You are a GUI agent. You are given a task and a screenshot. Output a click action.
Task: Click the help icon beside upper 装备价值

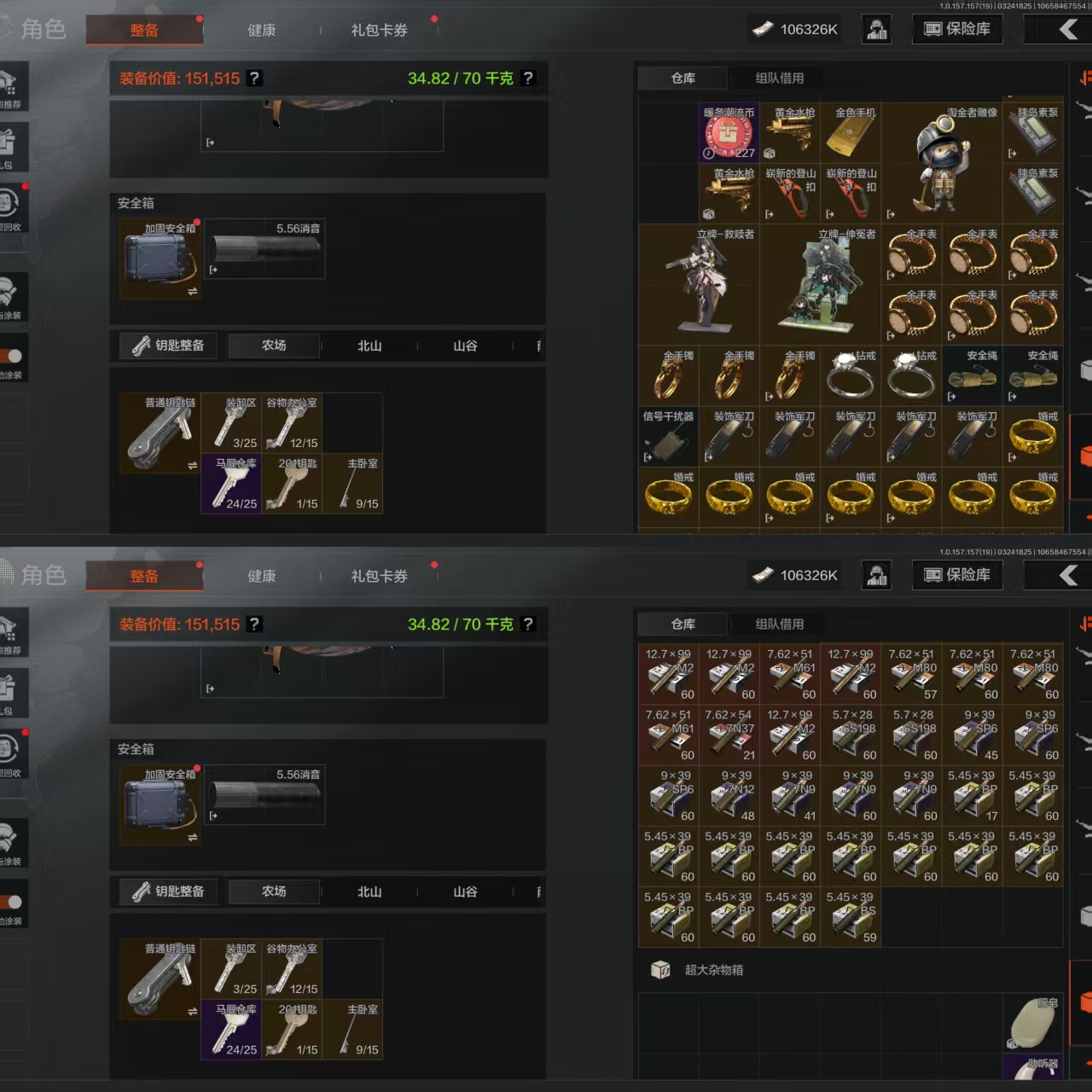click(254, 78)
